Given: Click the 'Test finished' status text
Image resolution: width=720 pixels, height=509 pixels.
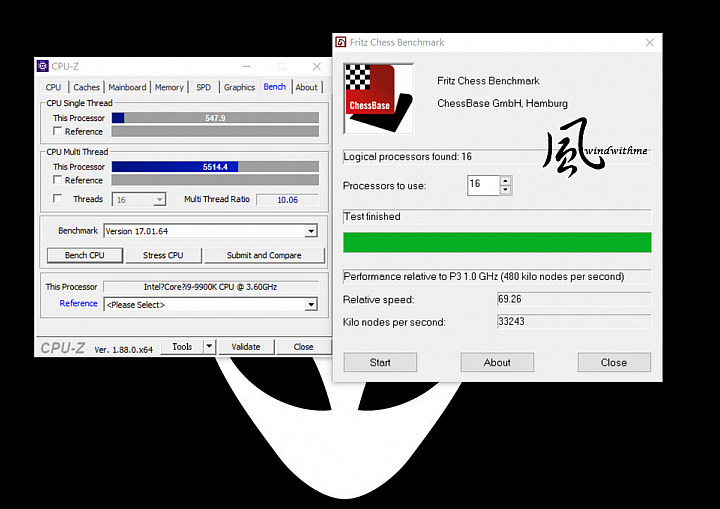Looking at the screenshot, I should click(372, 216).
